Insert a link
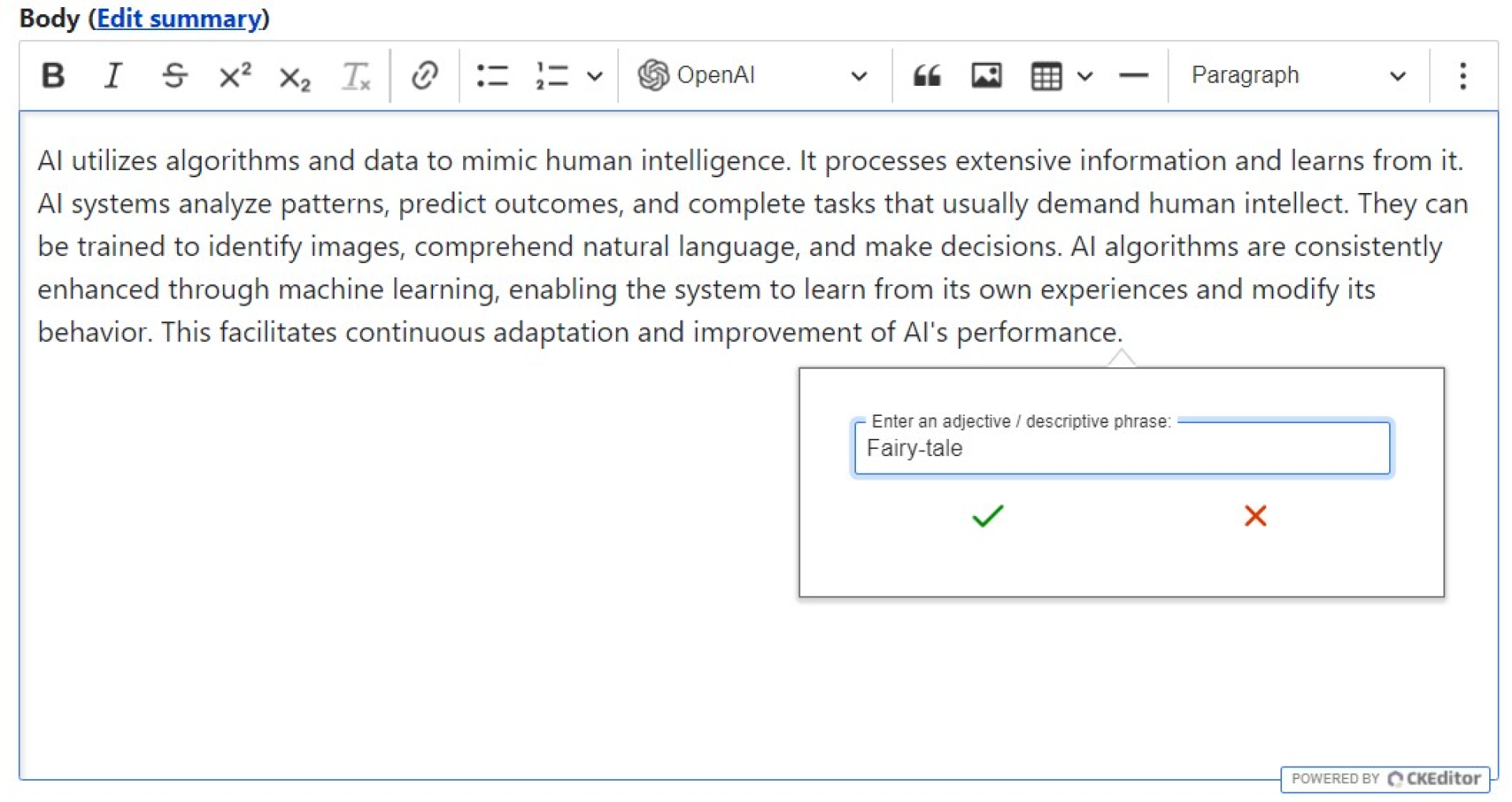This screenshot has width=1512, height=802. pos(424,76)
